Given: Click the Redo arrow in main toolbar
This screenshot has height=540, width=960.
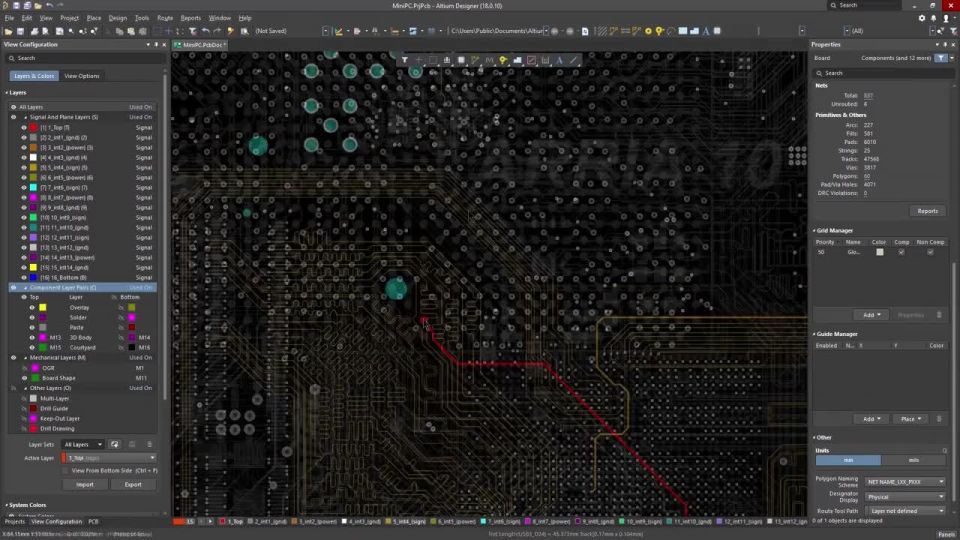Looking at the screenshot, I should [217, 31].
